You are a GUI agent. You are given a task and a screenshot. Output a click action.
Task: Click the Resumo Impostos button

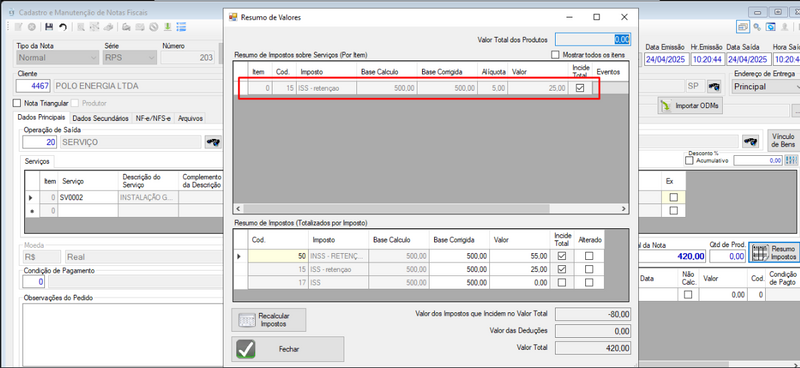(773, 253)
